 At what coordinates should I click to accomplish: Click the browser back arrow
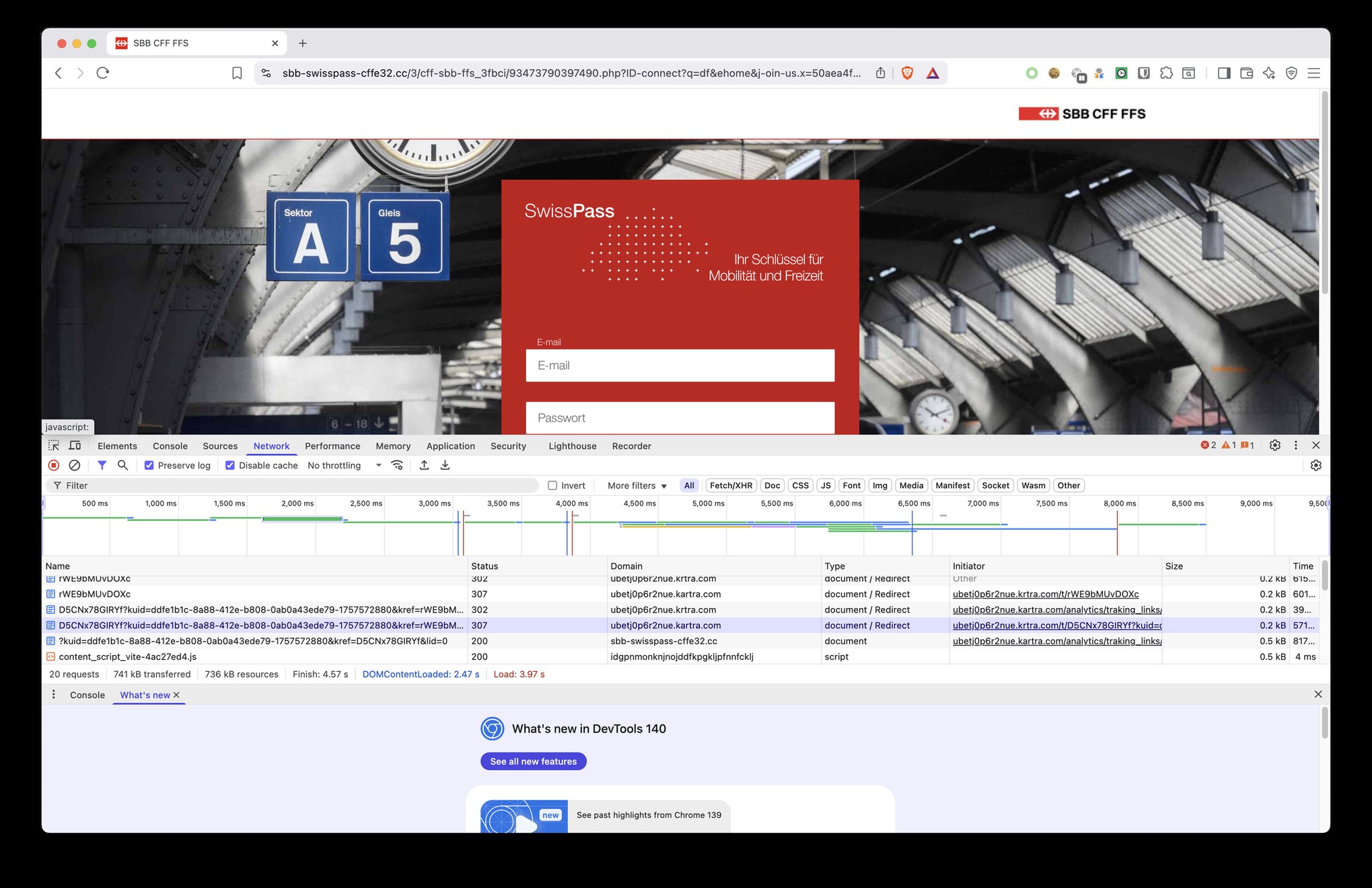coord(59,73)
